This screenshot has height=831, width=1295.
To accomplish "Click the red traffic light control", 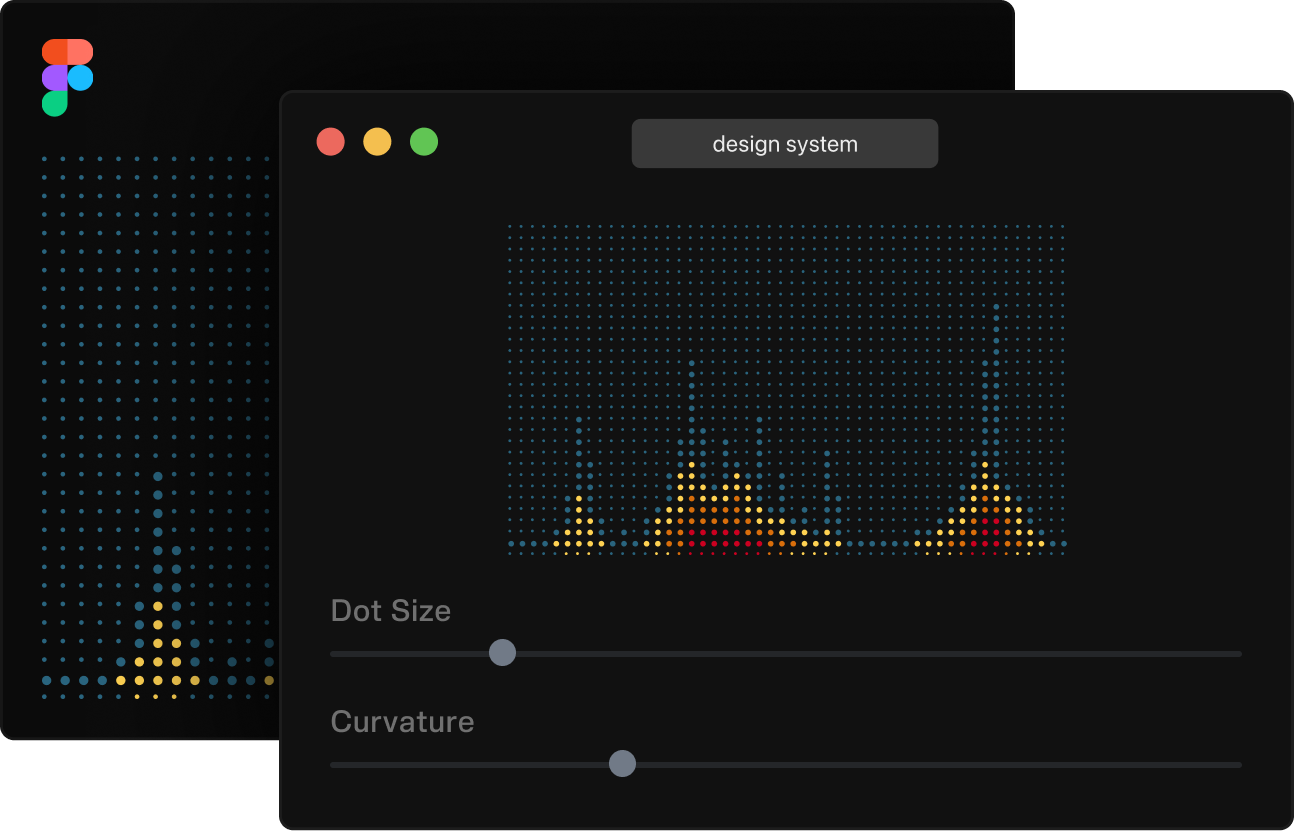I will tap(331, 142).
